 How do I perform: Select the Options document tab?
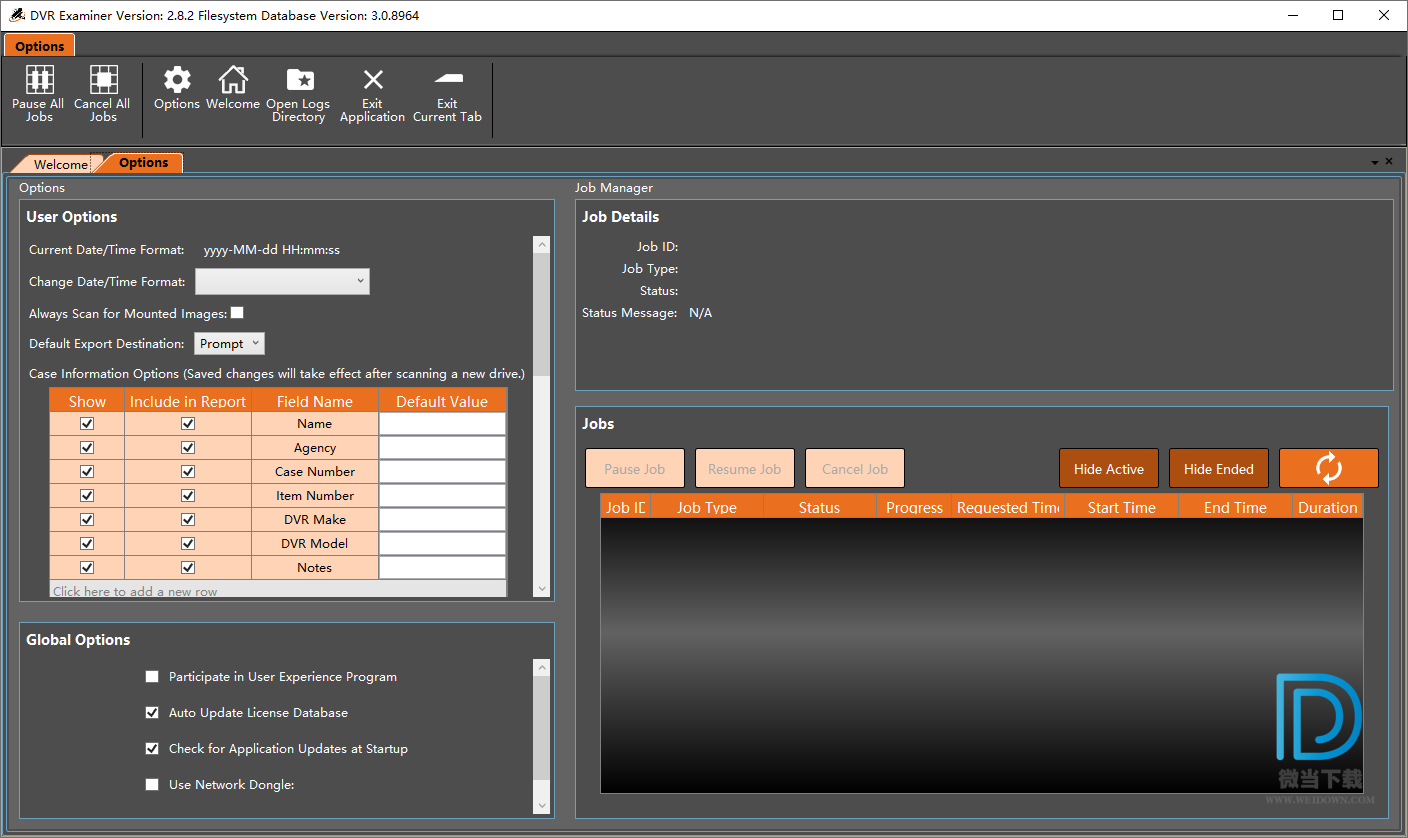pos(143,163)
